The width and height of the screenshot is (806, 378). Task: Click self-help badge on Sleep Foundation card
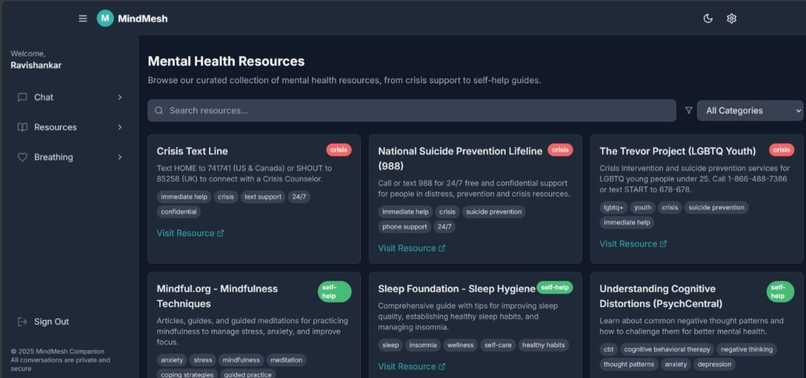[555, 287]
